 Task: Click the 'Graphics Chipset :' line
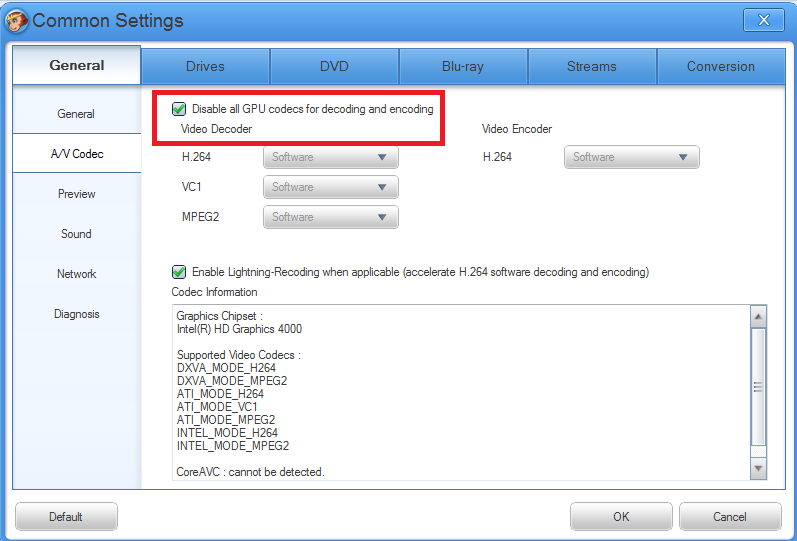click(220, 316)
